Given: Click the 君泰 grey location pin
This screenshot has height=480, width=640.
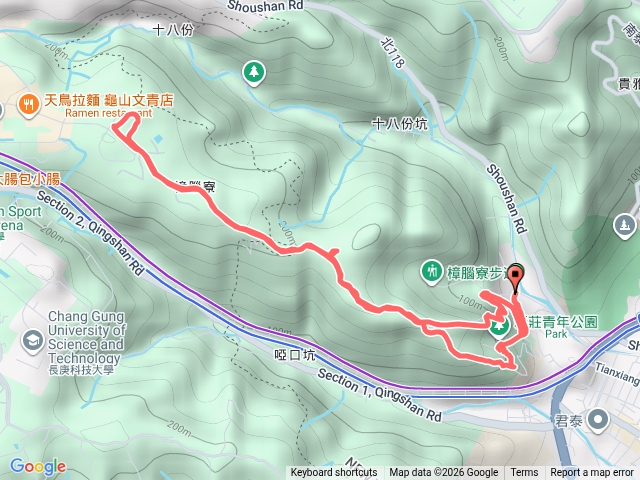Looking at the screenshot, I should (x=598, y=420).
